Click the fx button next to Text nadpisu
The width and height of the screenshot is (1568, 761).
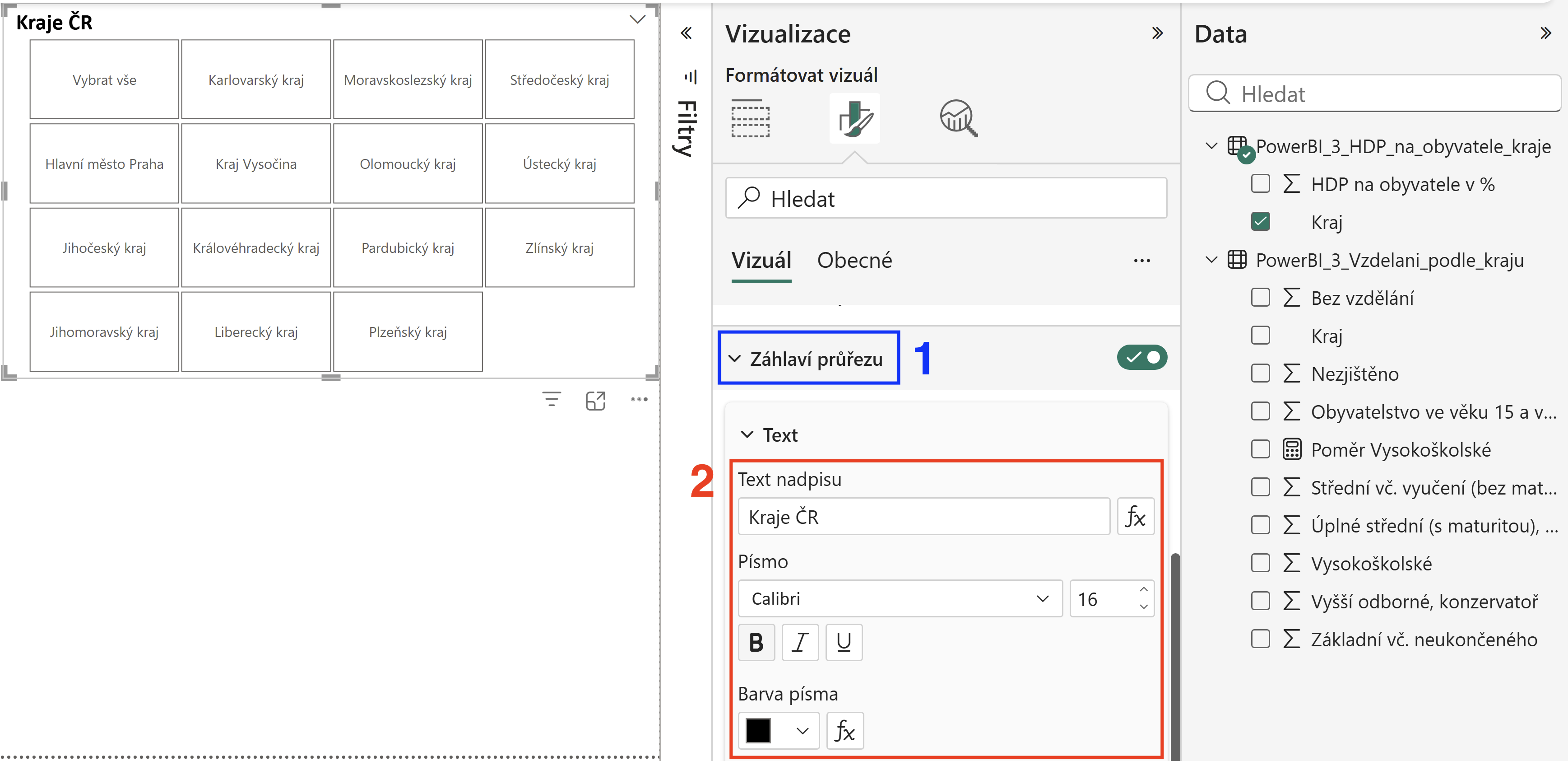(1135, 517)
